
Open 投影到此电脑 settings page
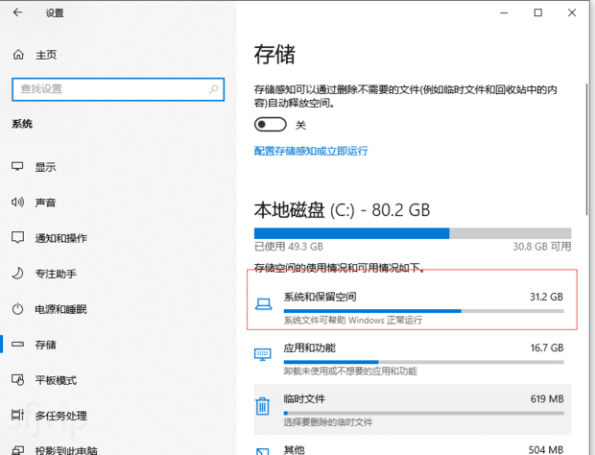(x=66, y=450)
